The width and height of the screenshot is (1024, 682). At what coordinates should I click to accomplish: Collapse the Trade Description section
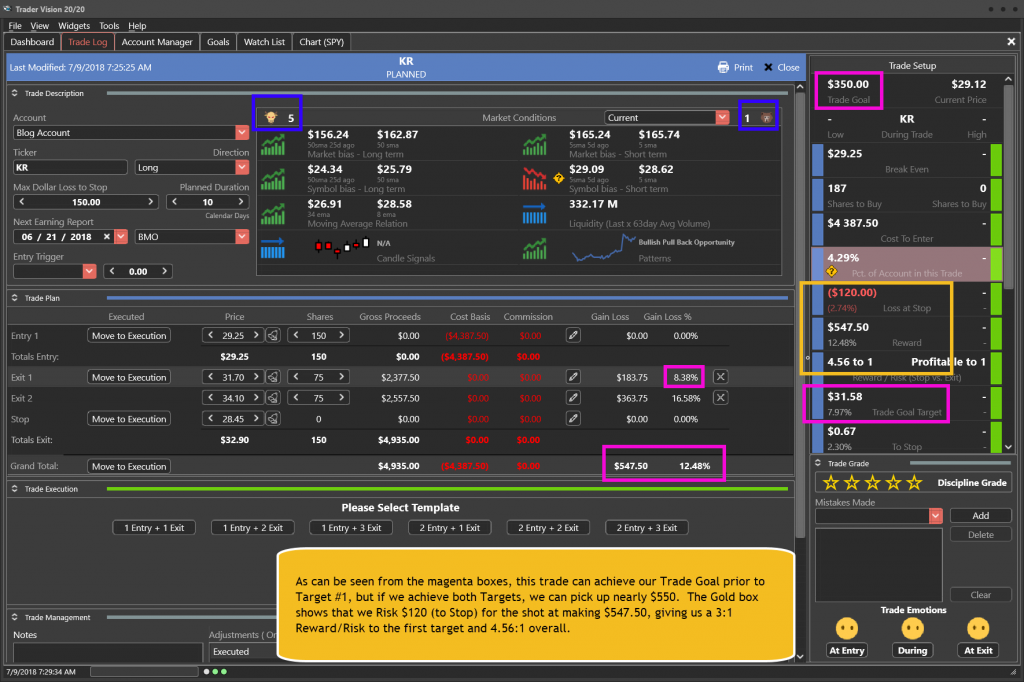click(15, 93)
